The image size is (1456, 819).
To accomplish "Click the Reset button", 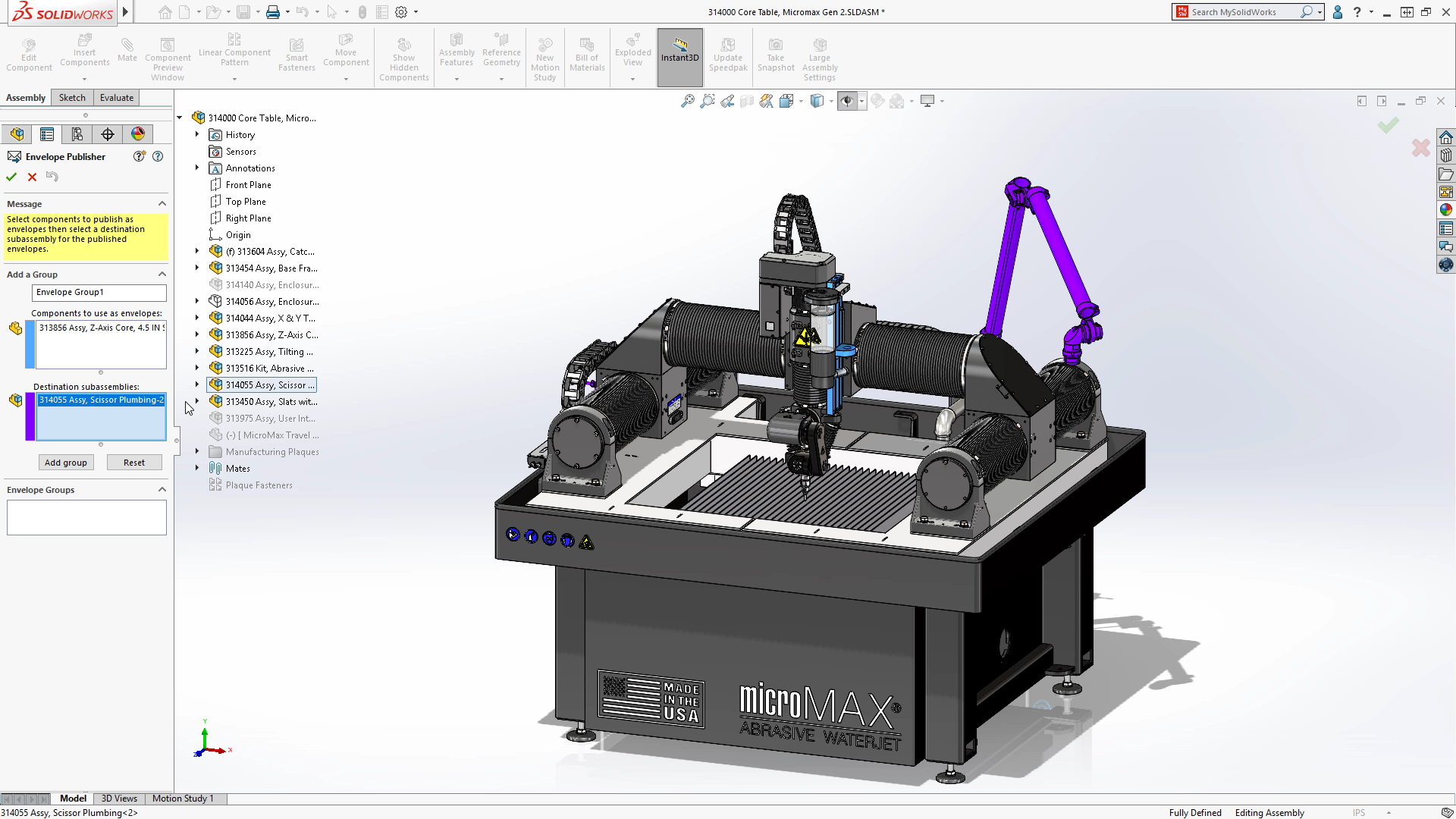I will click(x=133, y=463).
